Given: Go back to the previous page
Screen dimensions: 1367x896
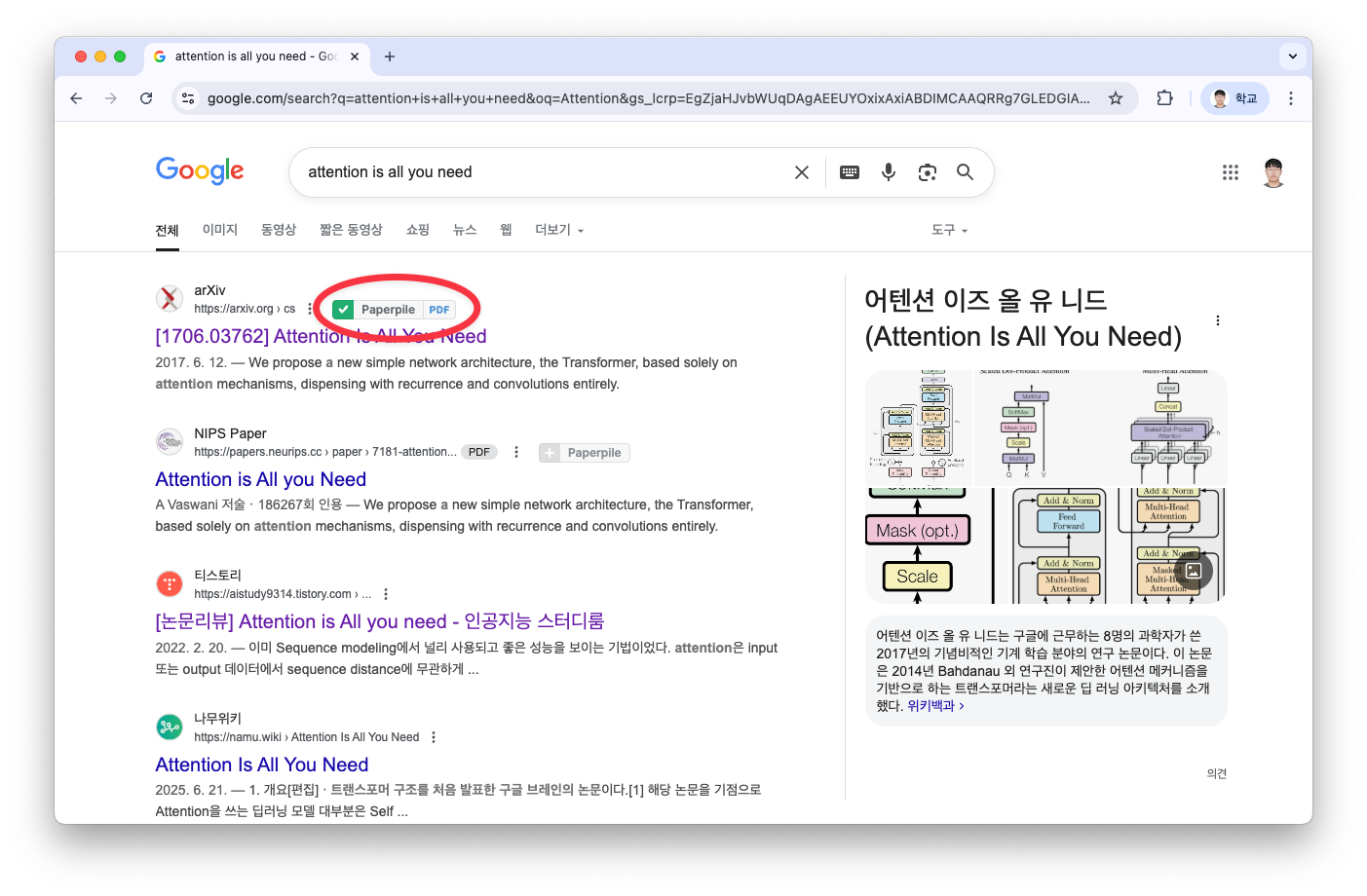Looking at the screenshot, I should 76,98.
